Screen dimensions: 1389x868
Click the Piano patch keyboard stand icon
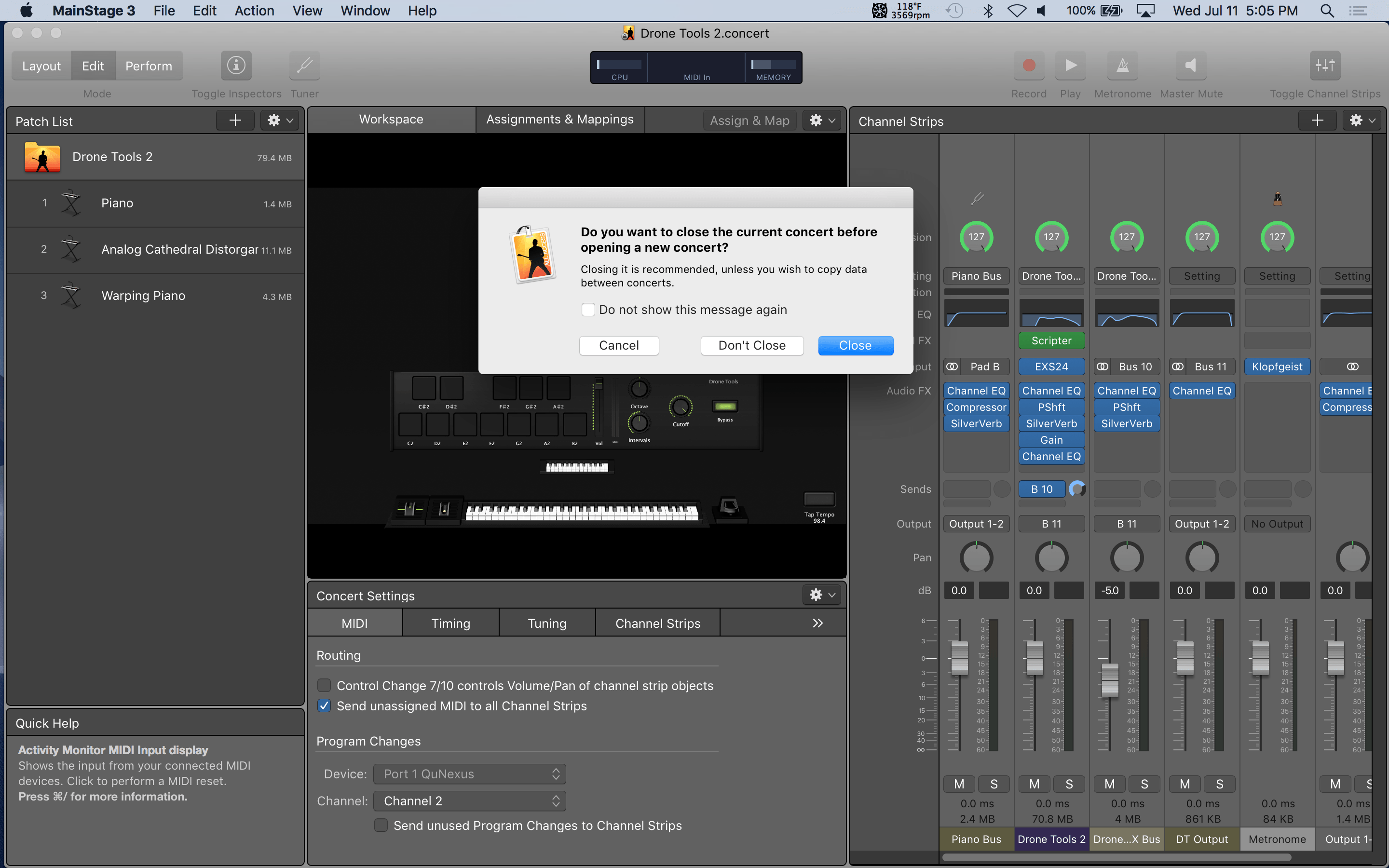71,203
